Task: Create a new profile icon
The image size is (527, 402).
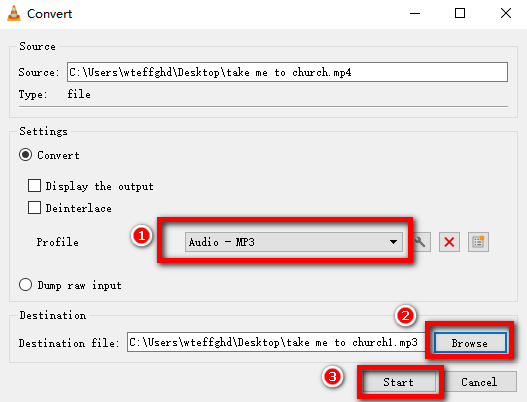Action: (478, 242)
